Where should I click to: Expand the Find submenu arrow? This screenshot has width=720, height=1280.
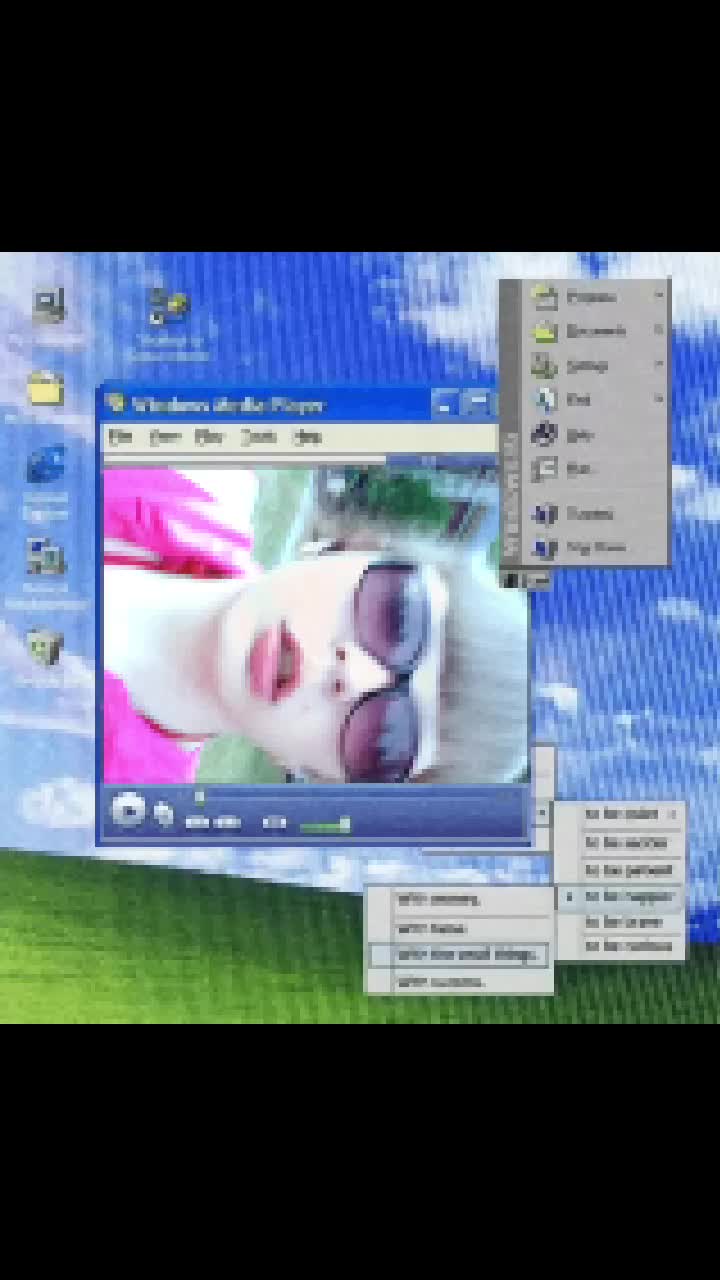pos(659,399)
